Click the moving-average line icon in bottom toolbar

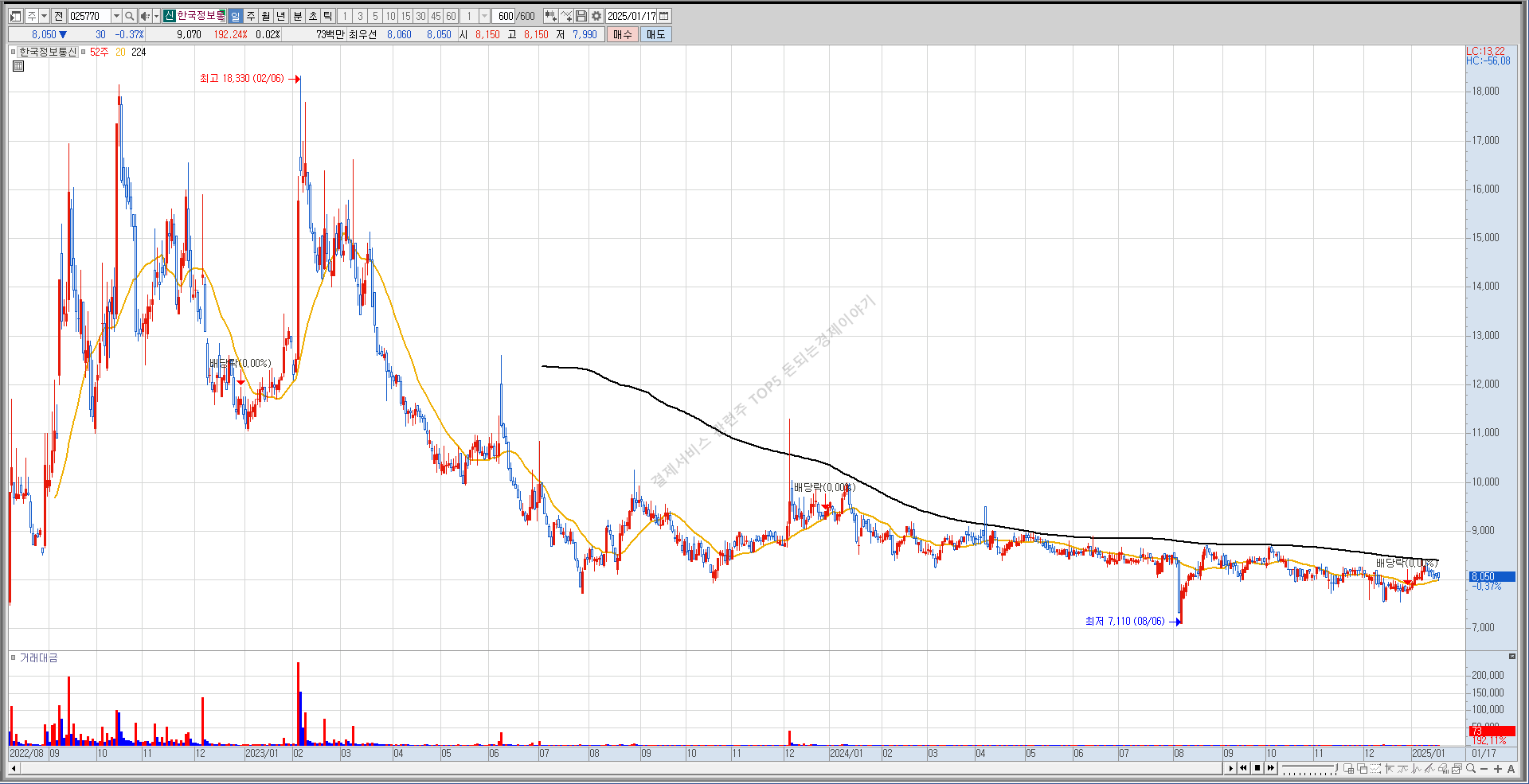(1403, 768)
